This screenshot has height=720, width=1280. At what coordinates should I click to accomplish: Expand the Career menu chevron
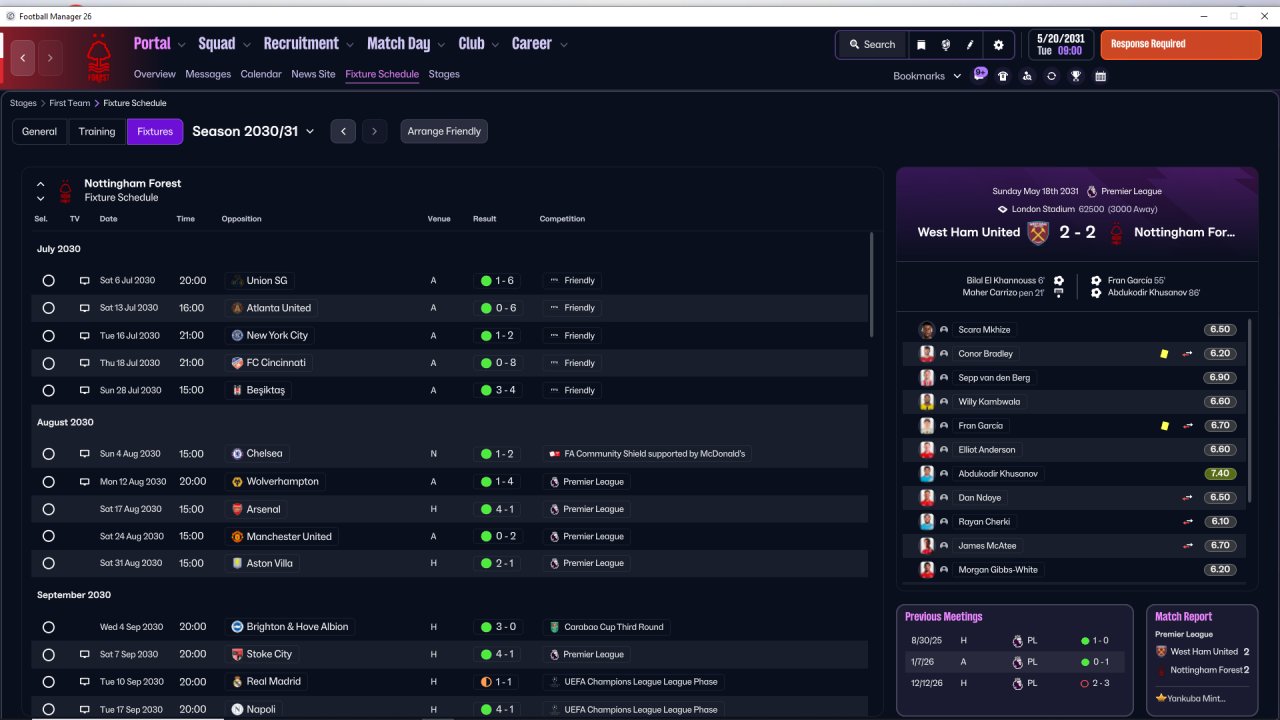[x=564, y=45]
